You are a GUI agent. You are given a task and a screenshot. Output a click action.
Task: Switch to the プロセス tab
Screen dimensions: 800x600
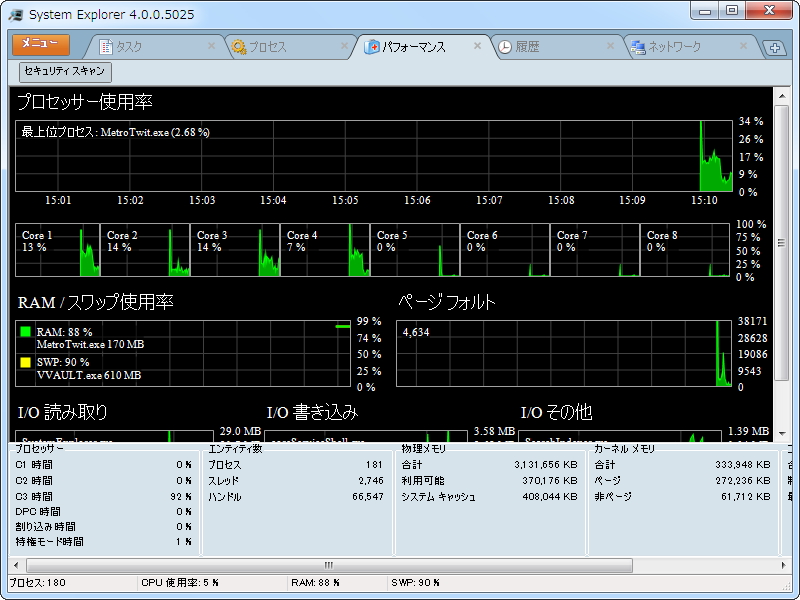[289, 47]
